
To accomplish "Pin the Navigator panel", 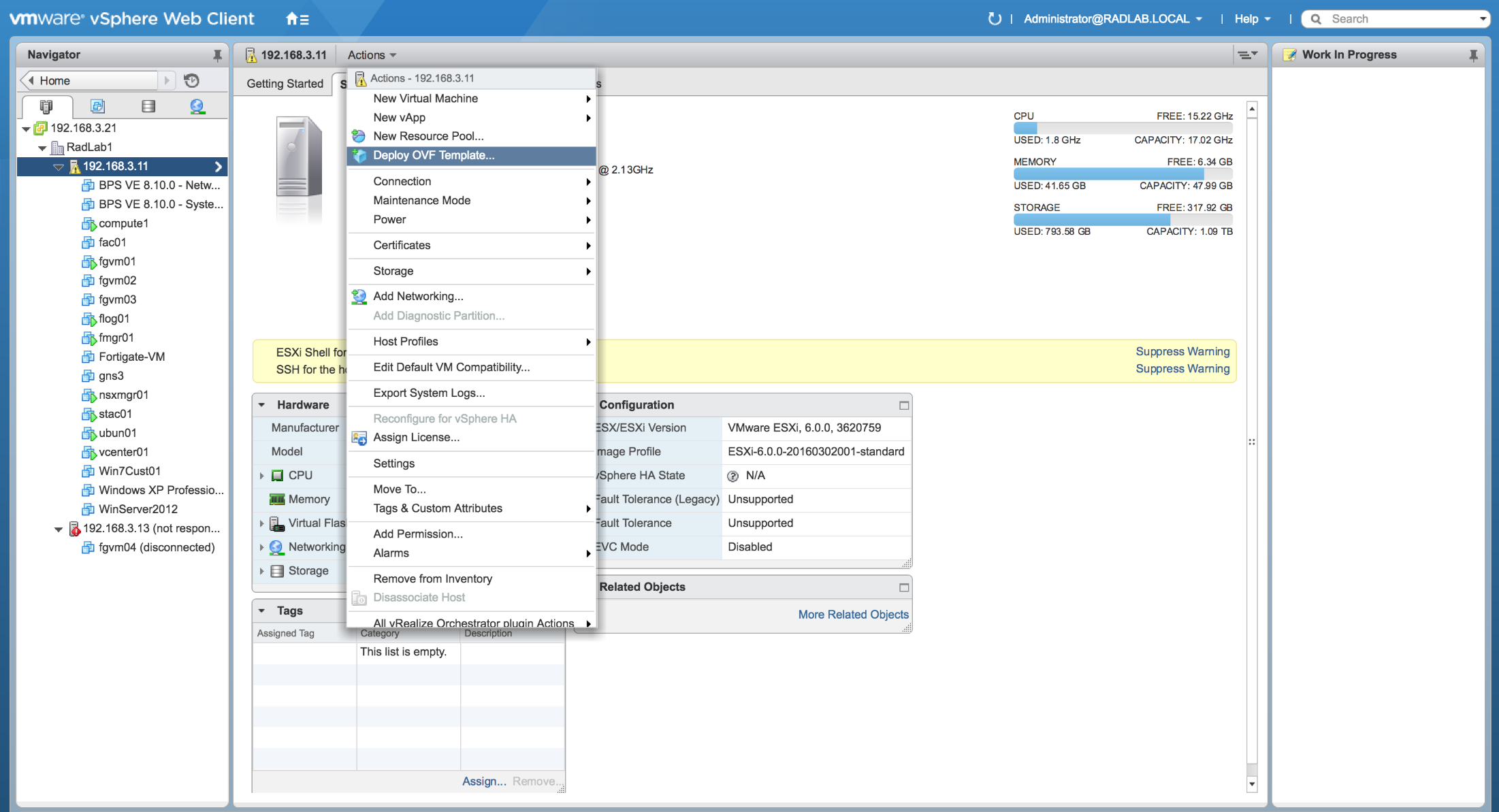I will (x=217, y=55).
